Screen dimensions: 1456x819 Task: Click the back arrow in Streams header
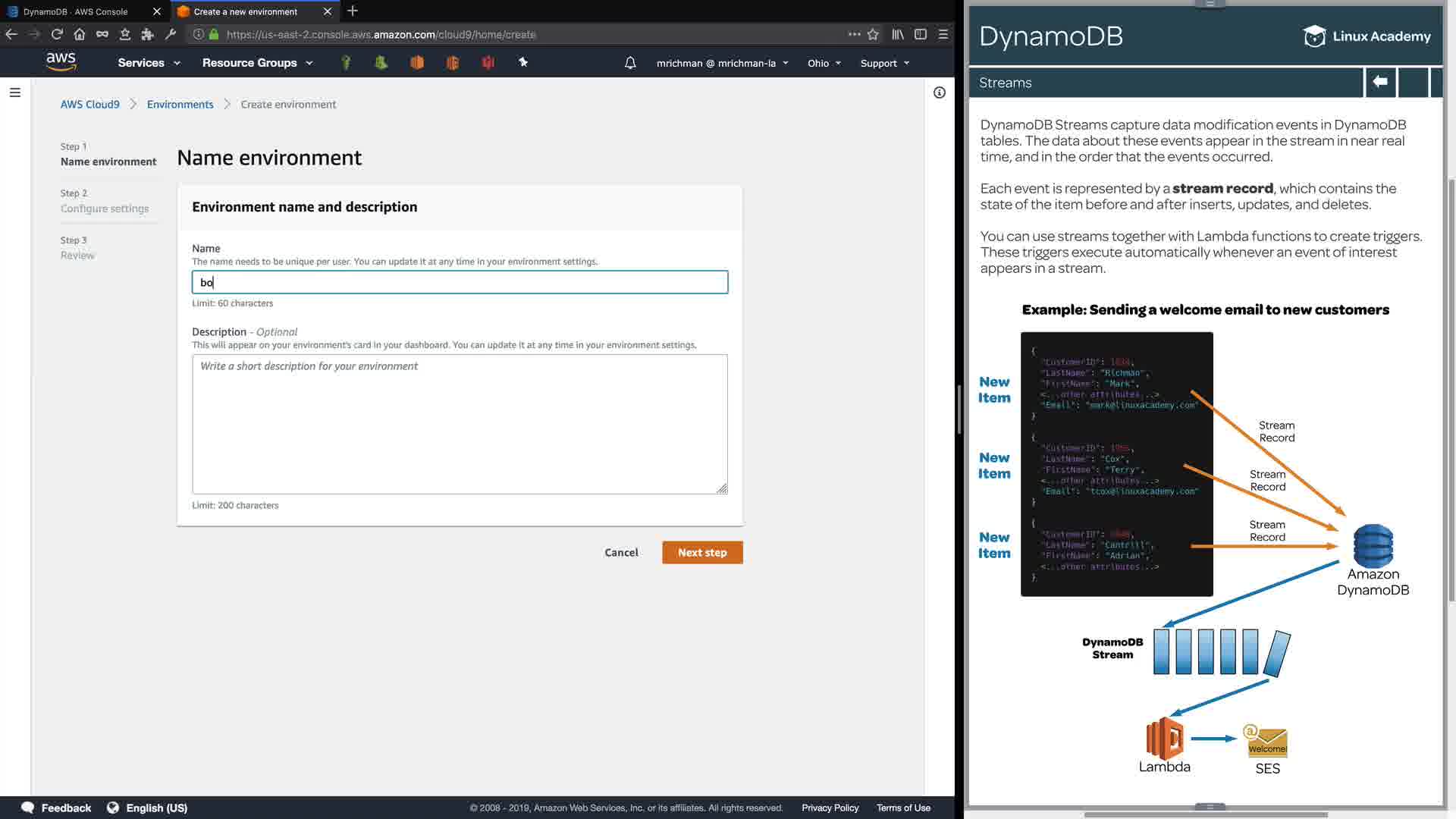(x=1380, y=82)
